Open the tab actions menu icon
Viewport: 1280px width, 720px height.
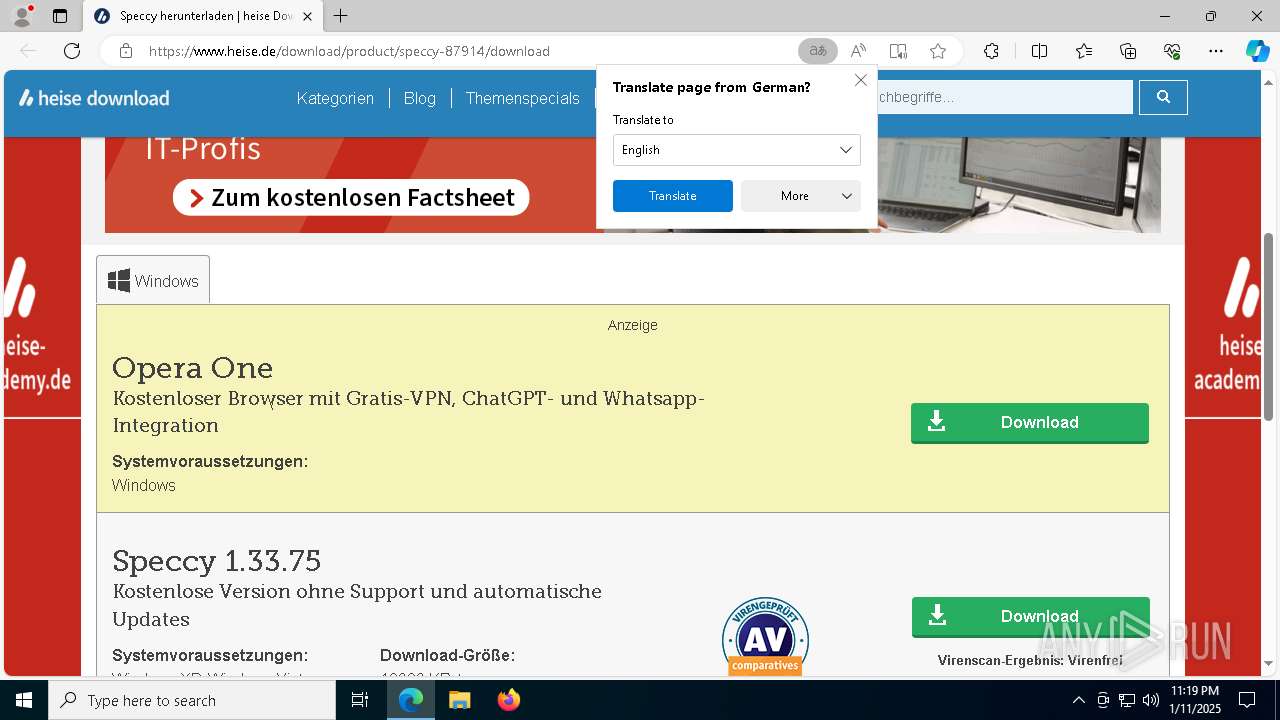pos(60,16)
